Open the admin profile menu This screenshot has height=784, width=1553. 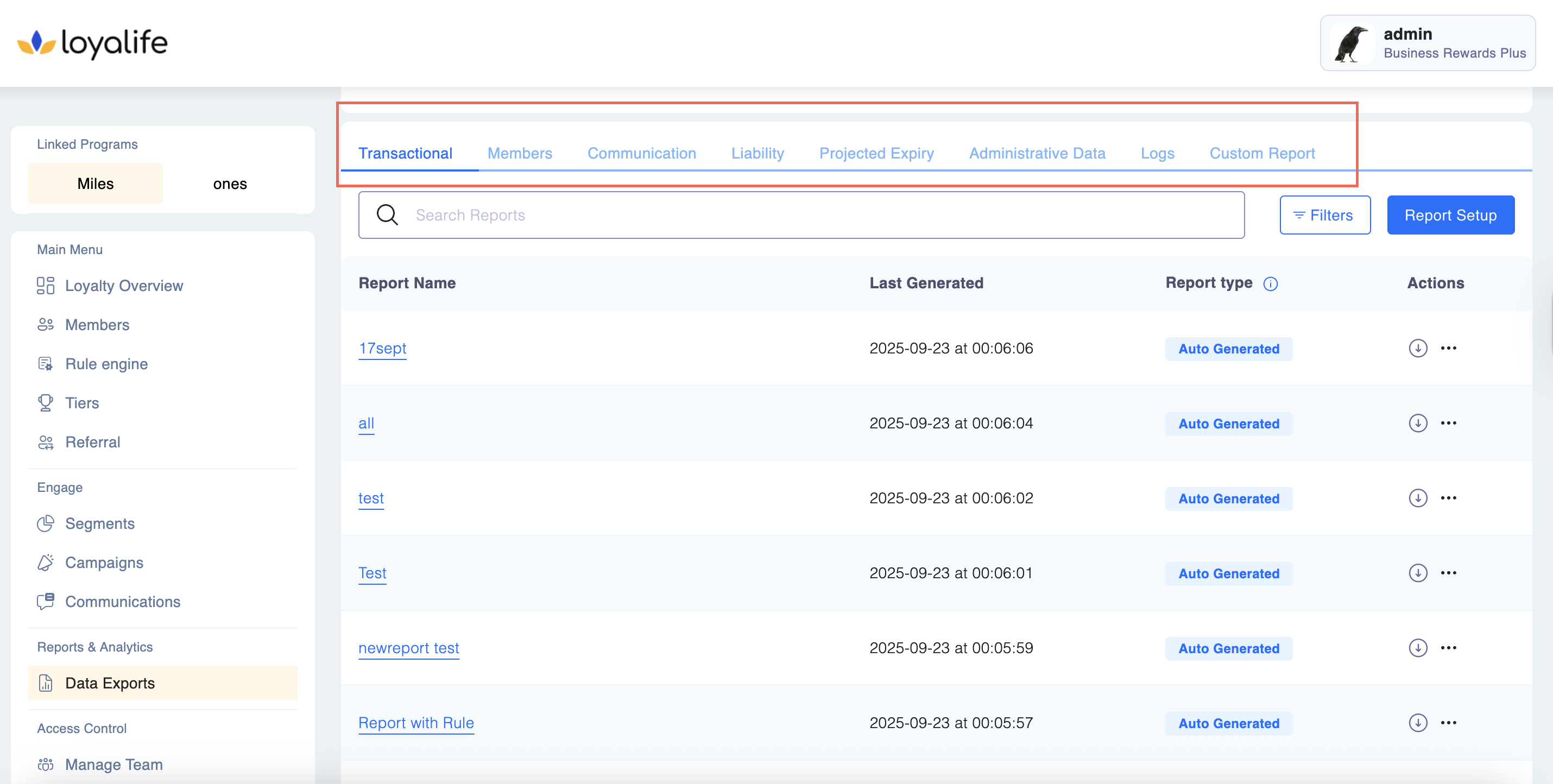pos(1427,43)
